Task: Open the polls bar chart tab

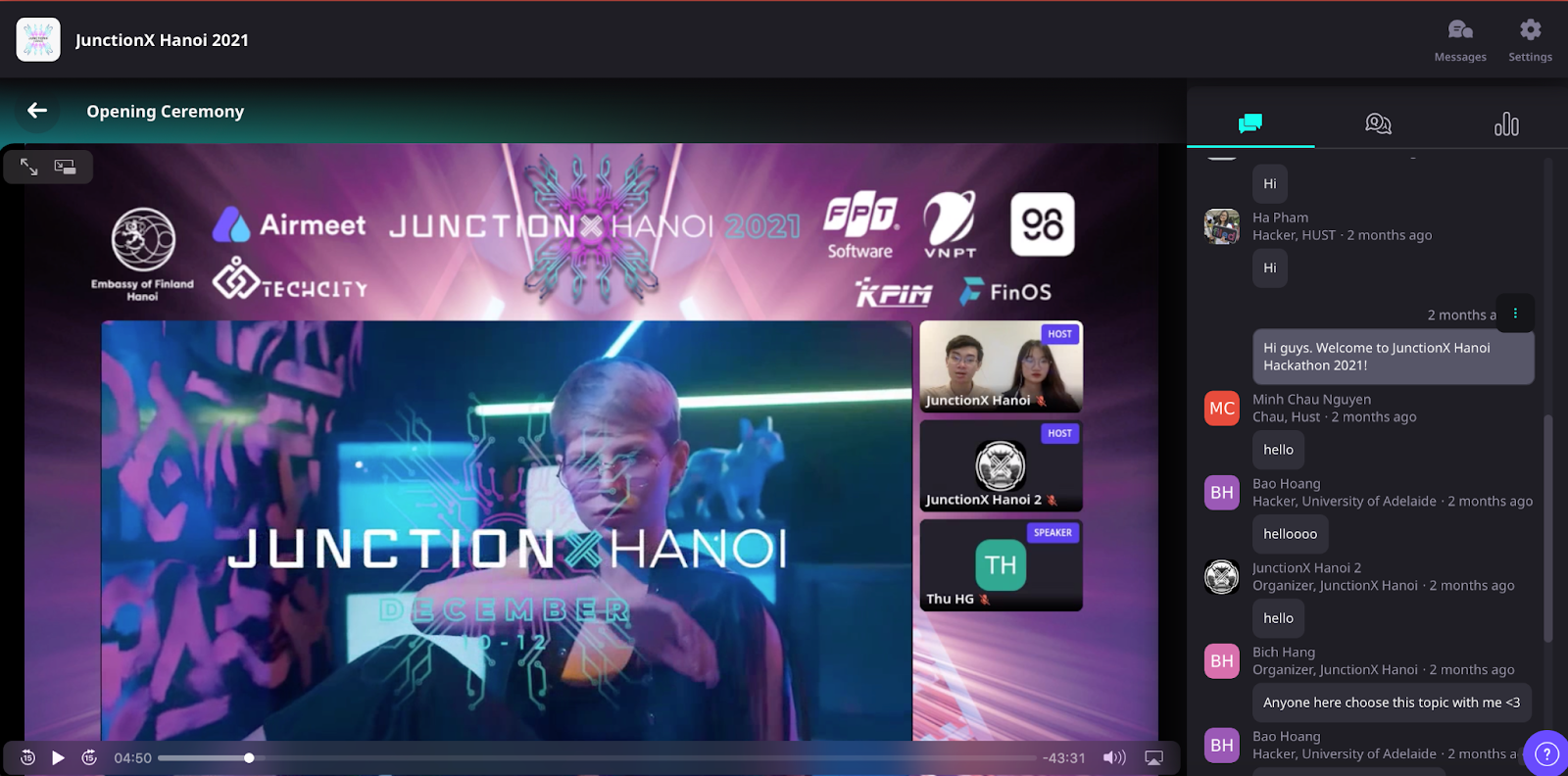Action: tap(1506, 123)
